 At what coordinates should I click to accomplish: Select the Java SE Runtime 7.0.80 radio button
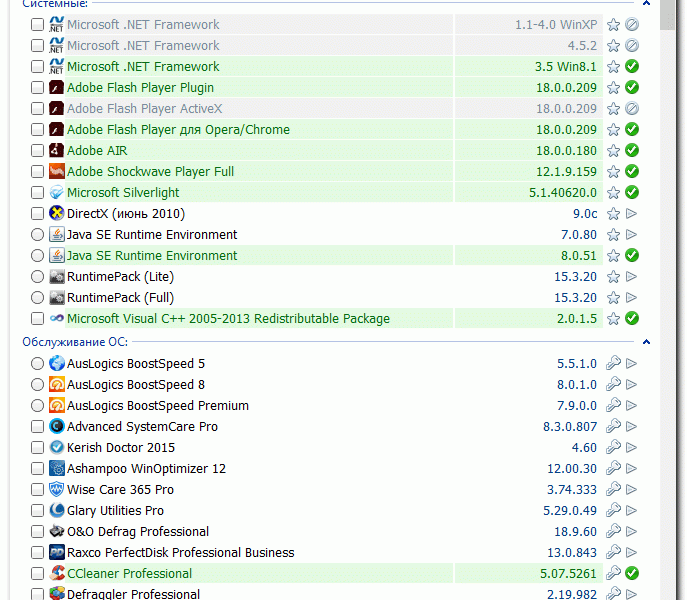pyautogui.click(x=38, y=234)
